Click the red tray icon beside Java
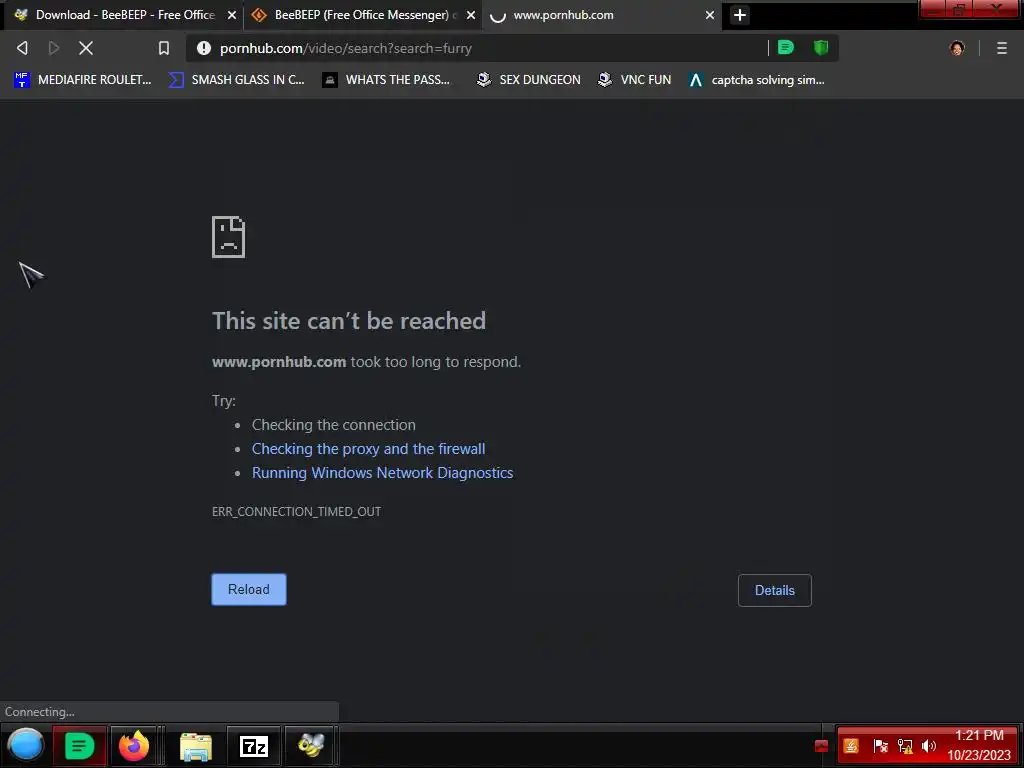Screen dimensions: 1024x768 822,746
